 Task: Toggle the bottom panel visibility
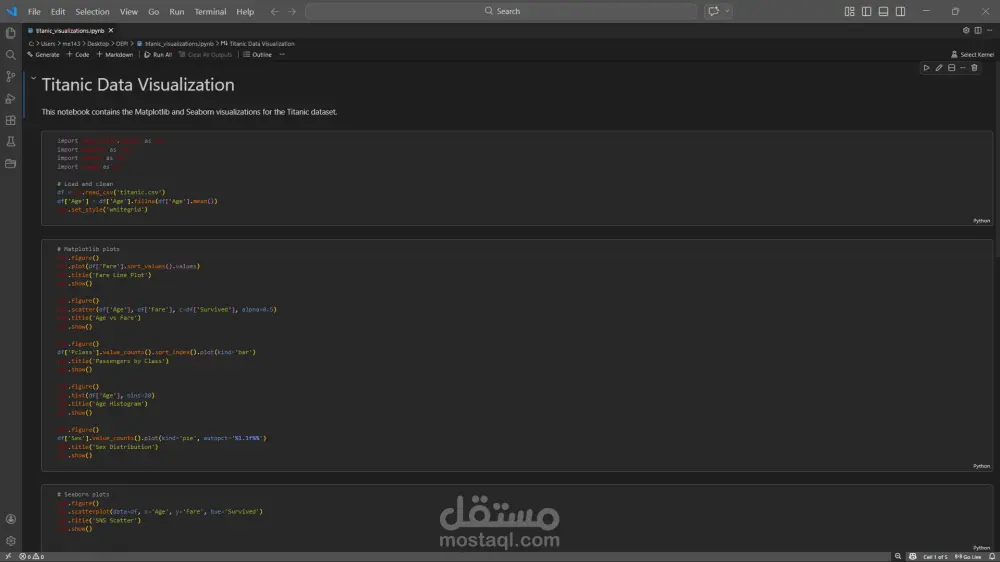(x=883, y=11)
